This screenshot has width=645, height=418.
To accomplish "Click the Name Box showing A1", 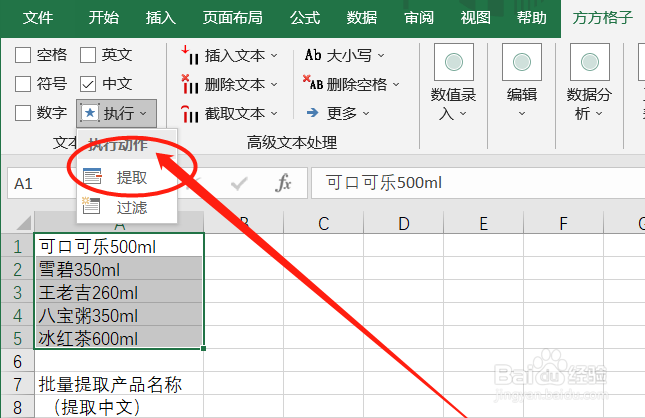I will [x=41, y=183].
